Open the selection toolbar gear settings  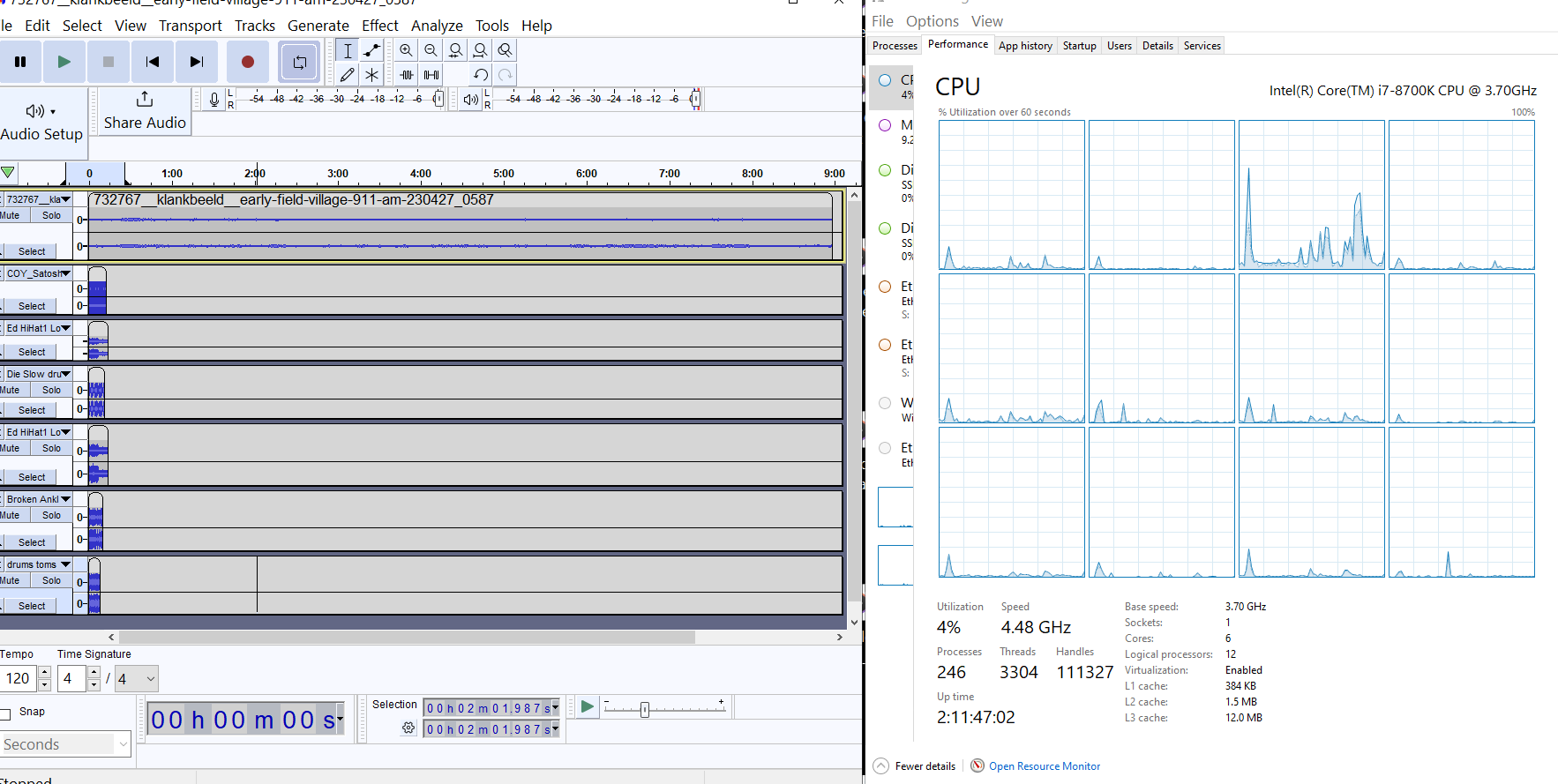(x=408, y=728)
